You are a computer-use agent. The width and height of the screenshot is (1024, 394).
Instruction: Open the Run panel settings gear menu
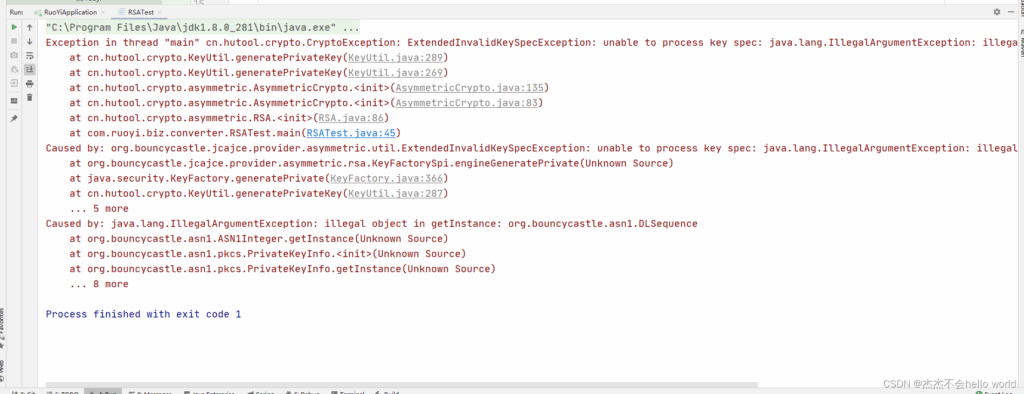coord(997,12)
